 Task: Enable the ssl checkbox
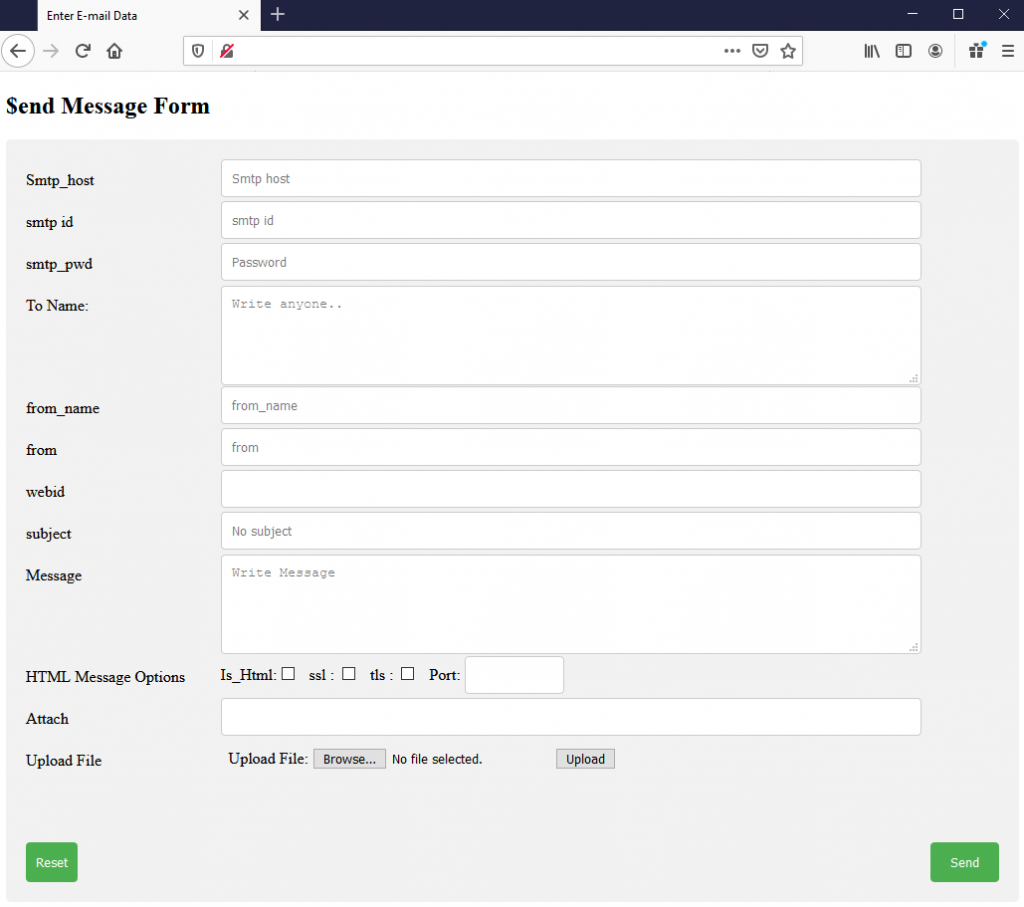(349, 674)
